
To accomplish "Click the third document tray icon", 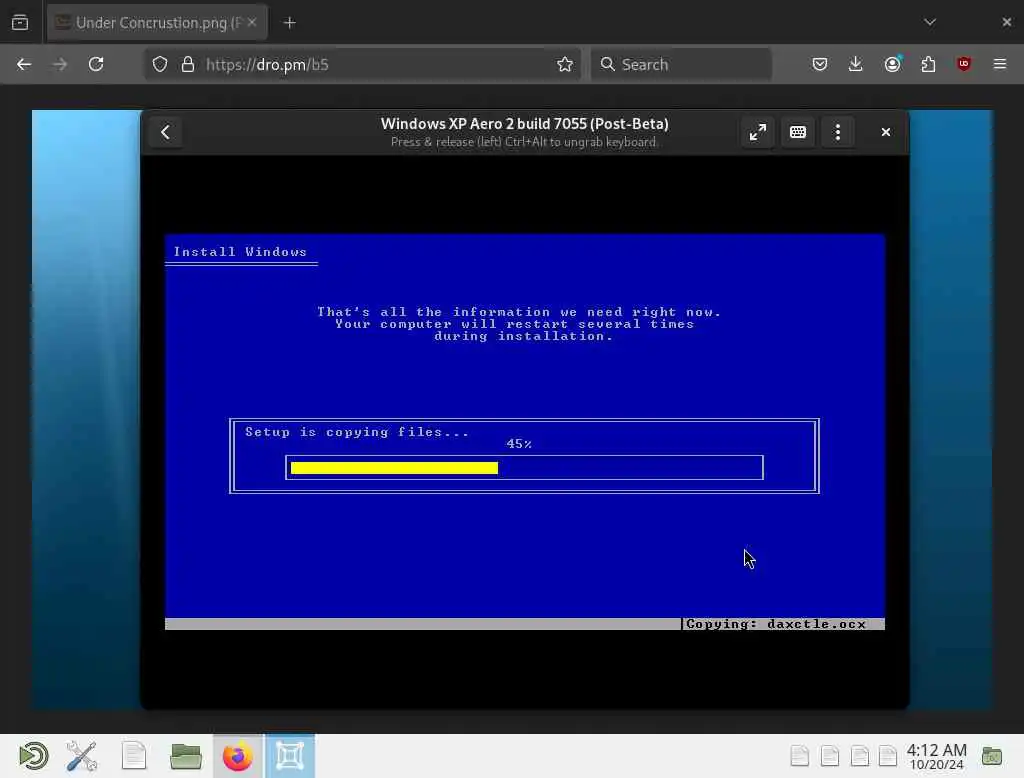I will click(x=859, y=756).
